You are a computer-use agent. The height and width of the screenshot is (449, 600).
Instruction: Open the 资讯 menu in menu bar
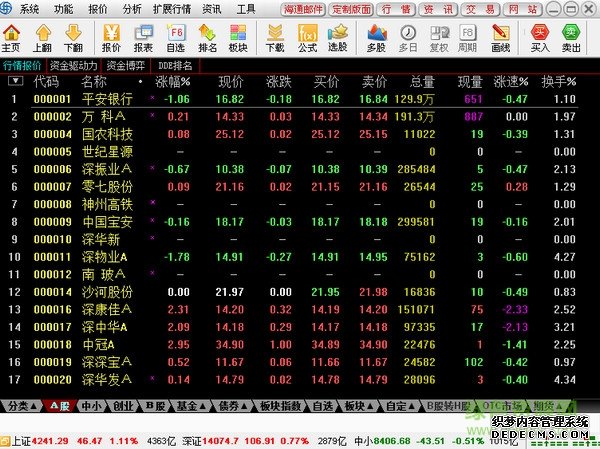pos(212,9)
